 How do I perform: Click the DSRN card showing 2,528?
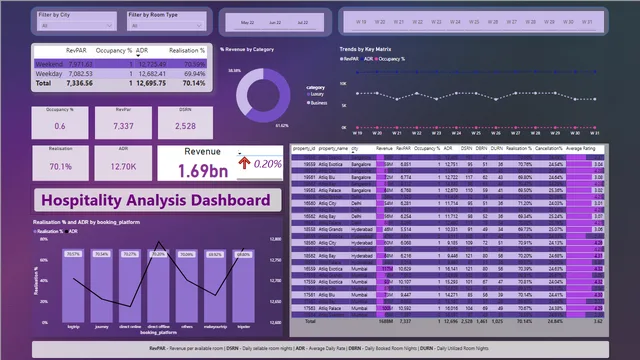click(x=185, y=123)
